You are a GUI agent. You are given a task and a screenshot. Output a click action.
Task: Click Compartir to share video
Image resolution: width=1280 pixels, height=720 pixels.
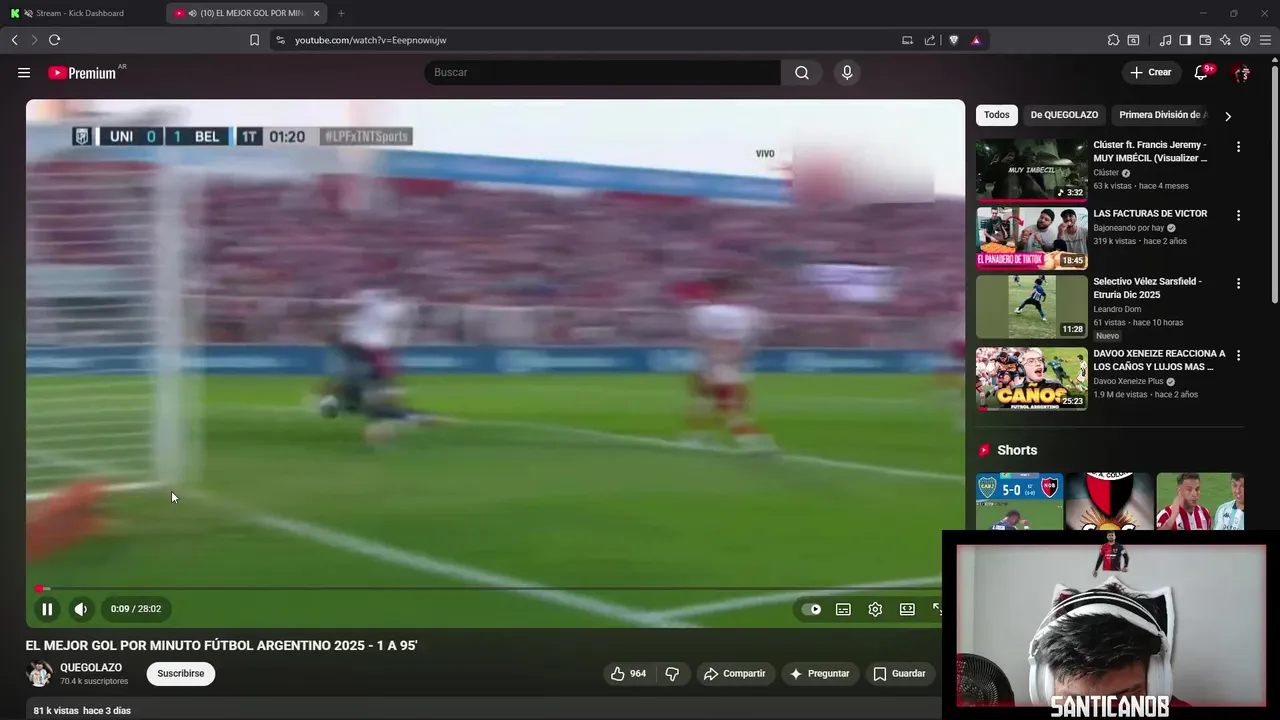(734, 674)
